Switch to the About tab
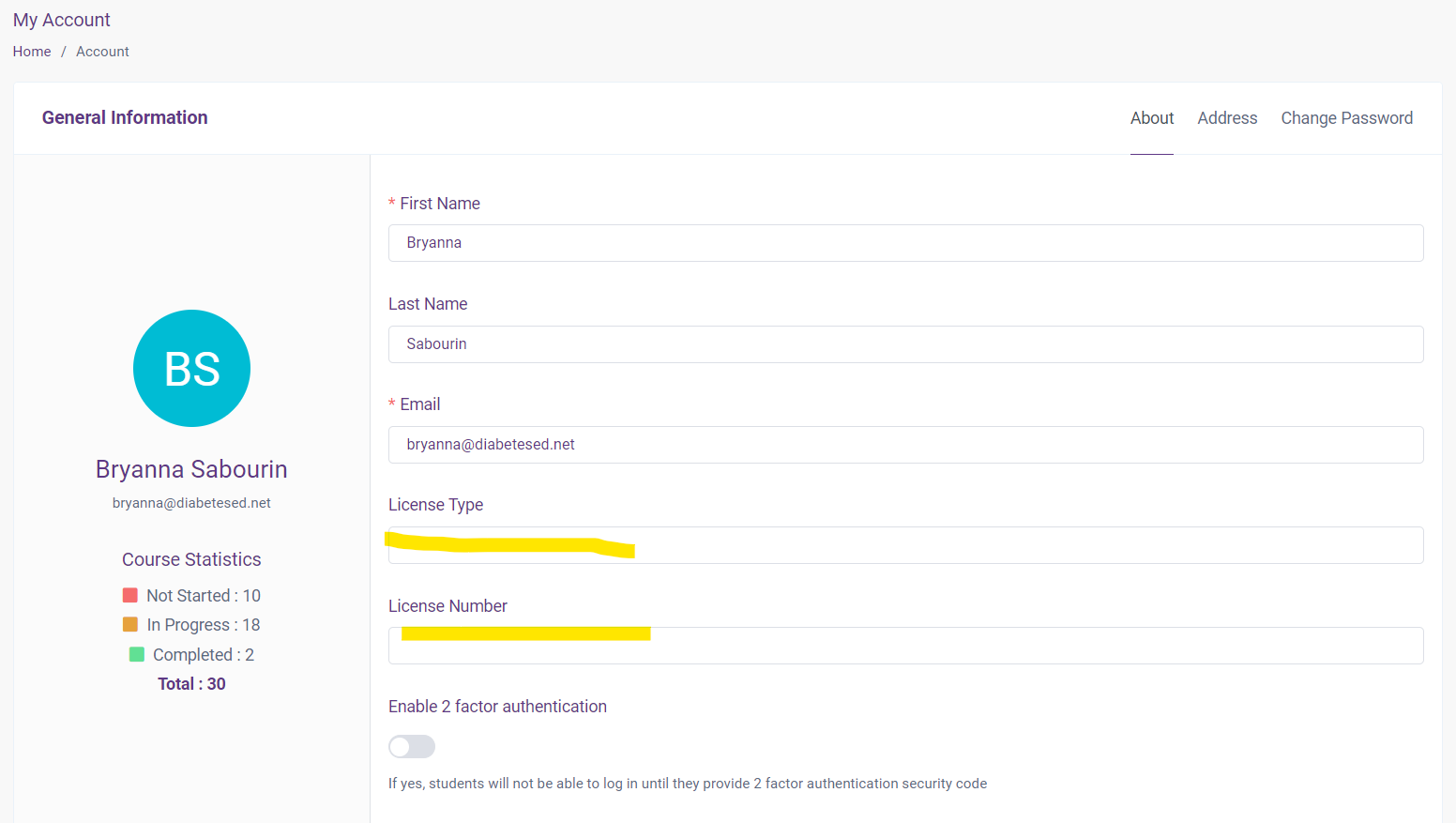This screenshot has height=823, width=1456. click(x=1151, y=118)
